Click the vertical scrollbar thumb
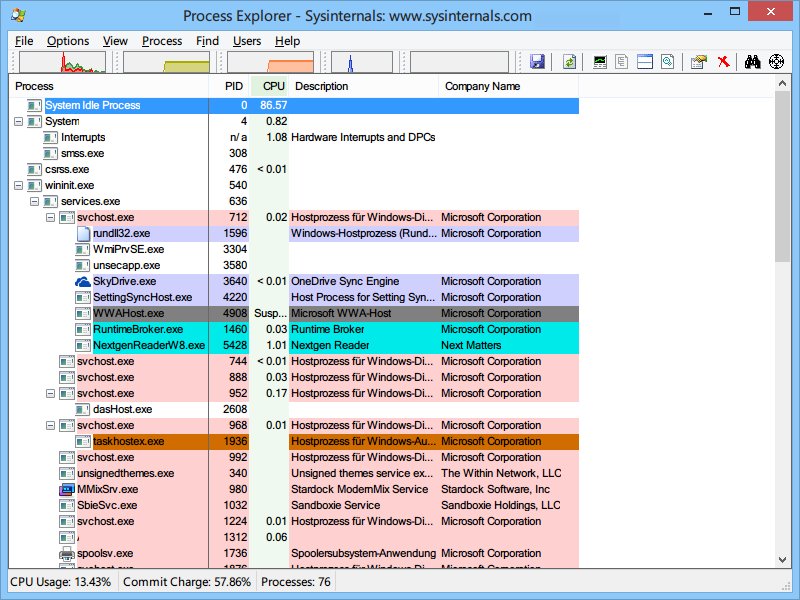This screenshot has width=800, height=600. point(782,177)
